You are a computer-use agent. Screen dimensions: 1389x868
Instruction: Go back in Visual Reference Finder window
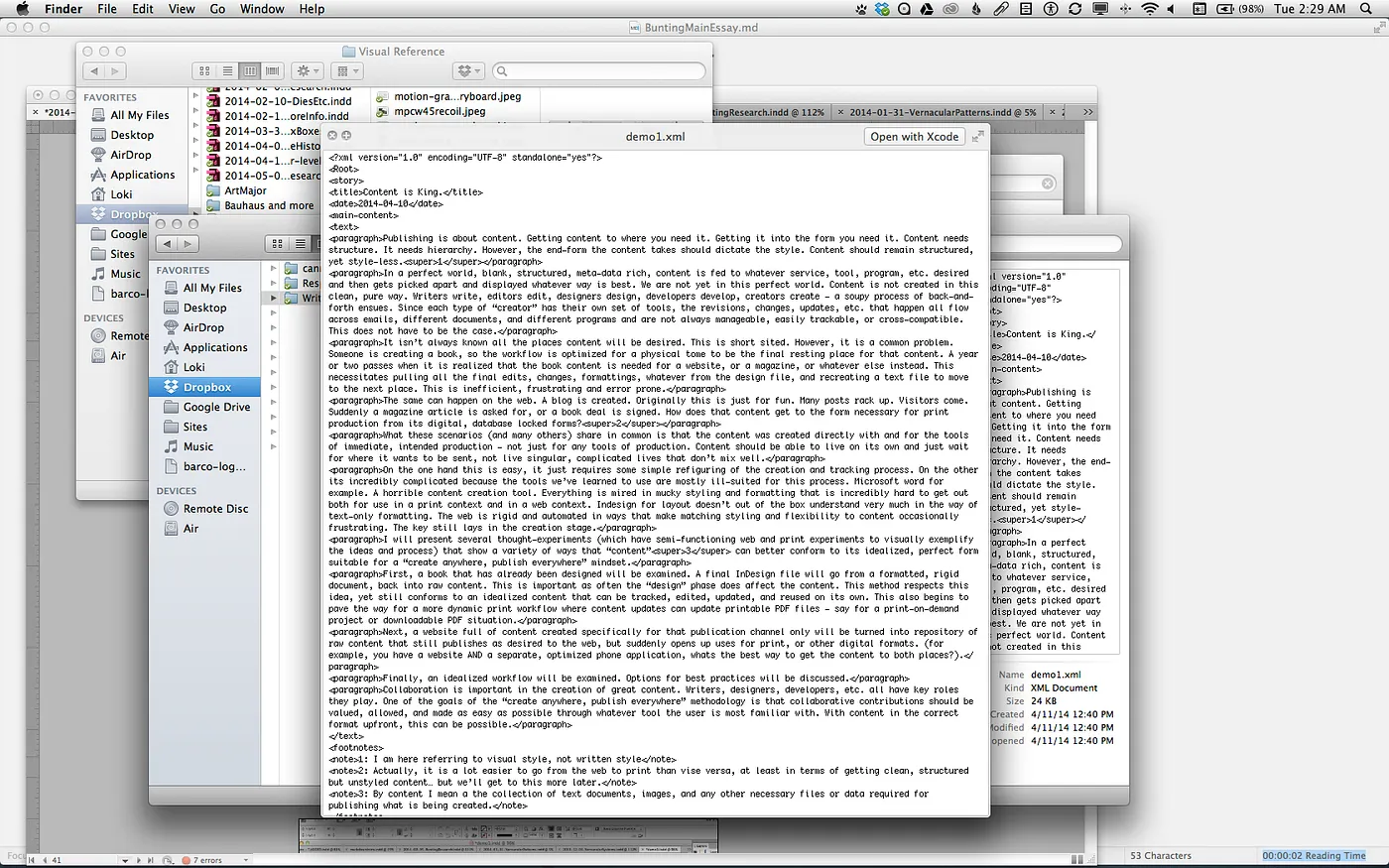[x=94, y=71]
